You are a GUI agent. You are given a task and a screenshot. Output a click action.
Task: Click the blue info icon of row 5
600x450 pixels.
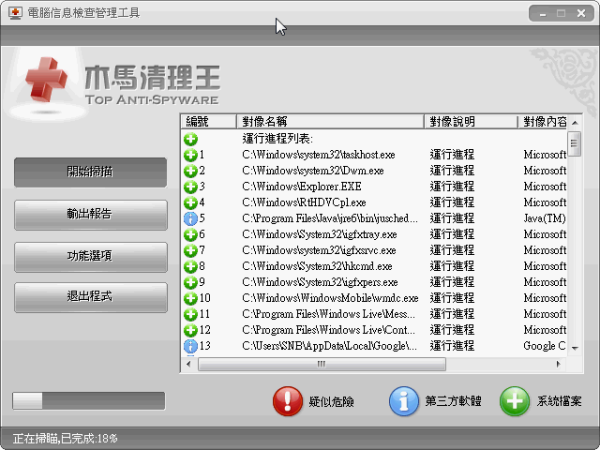(x=191, y=218)
